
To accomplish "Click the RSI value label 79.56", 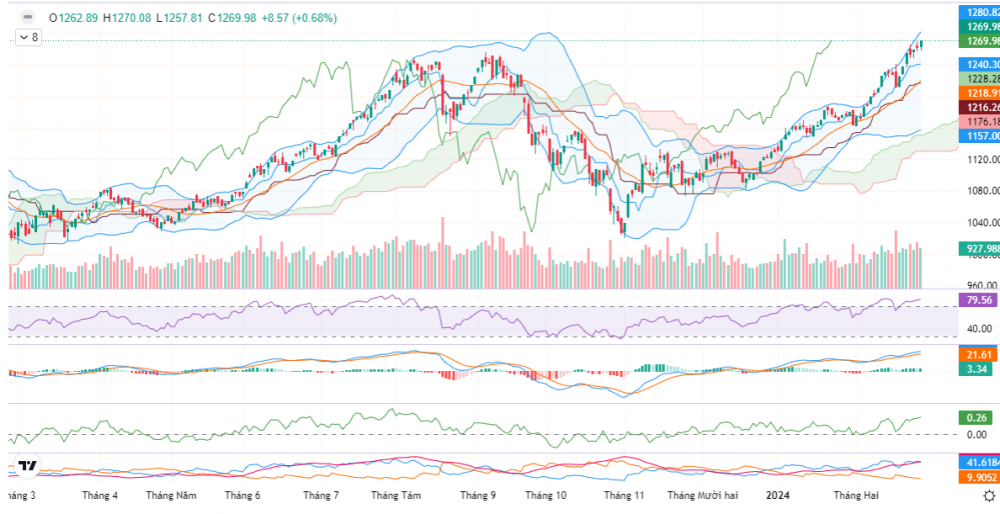I will coord(976,300).
